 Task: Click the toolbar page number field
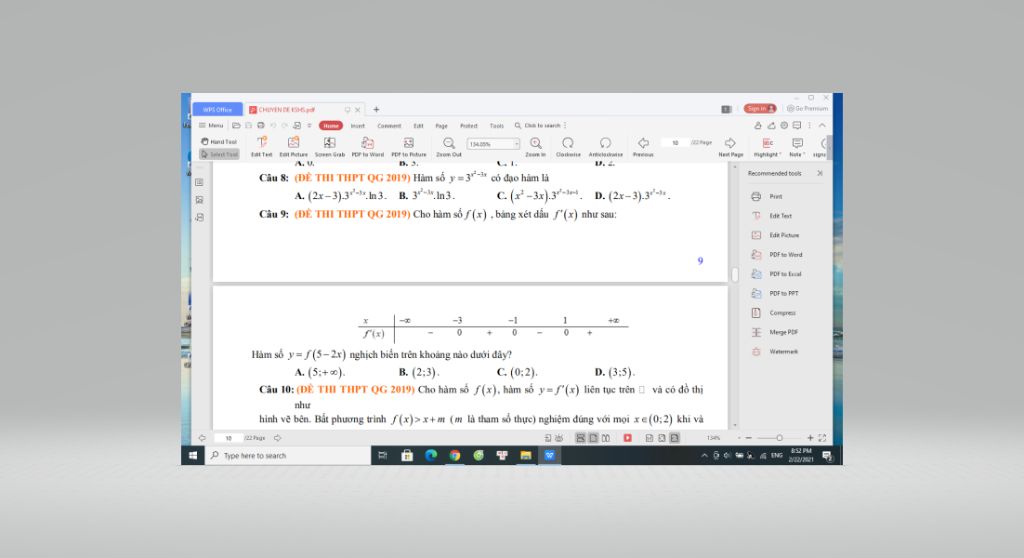pyautogui.click(x=675, y=142)
